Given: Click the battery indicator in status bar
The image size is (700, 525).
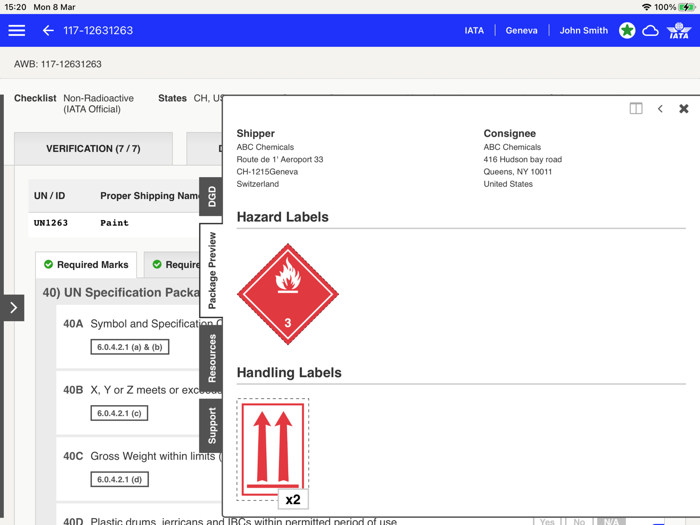Looking at the screenshot, I should click(x=685, y=7).
